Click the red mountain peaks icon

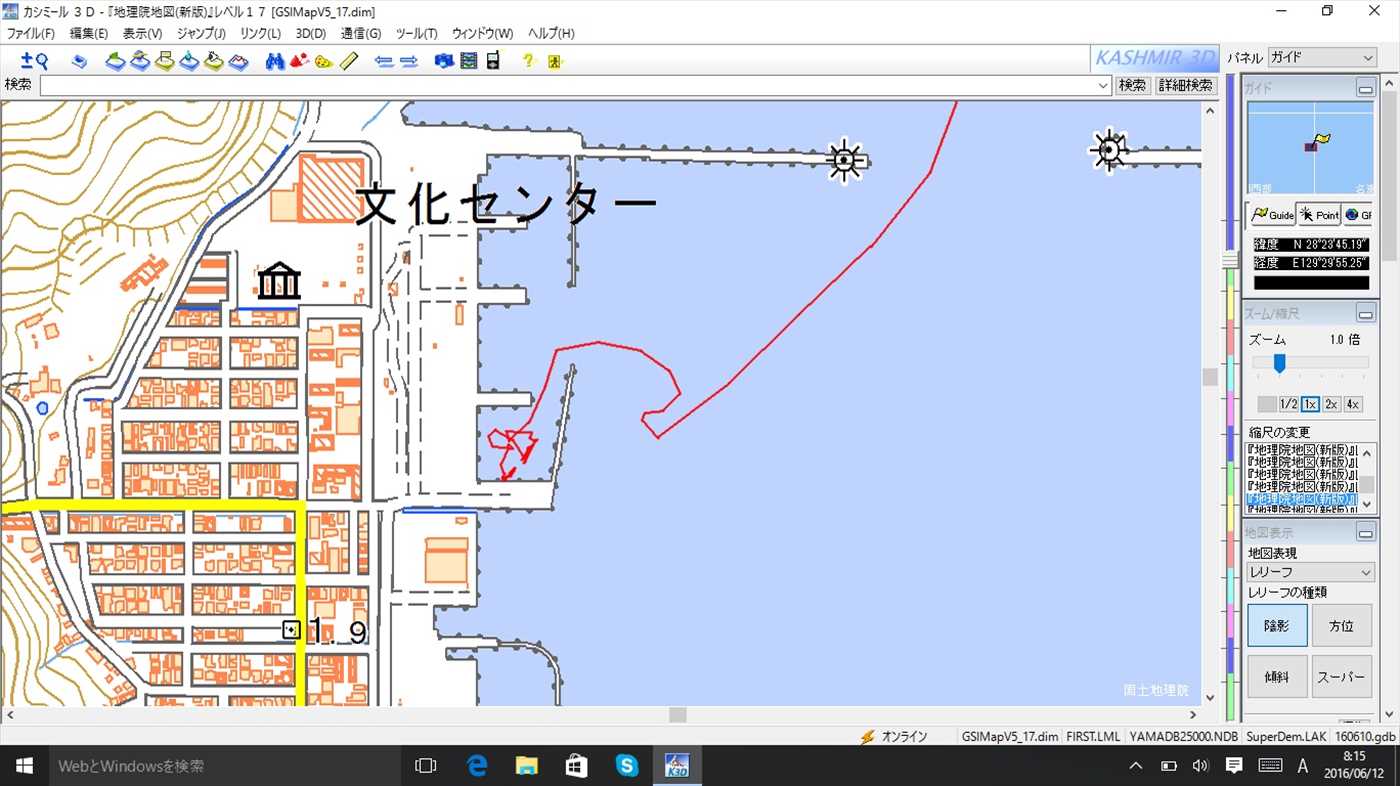[x=299, y=61]
